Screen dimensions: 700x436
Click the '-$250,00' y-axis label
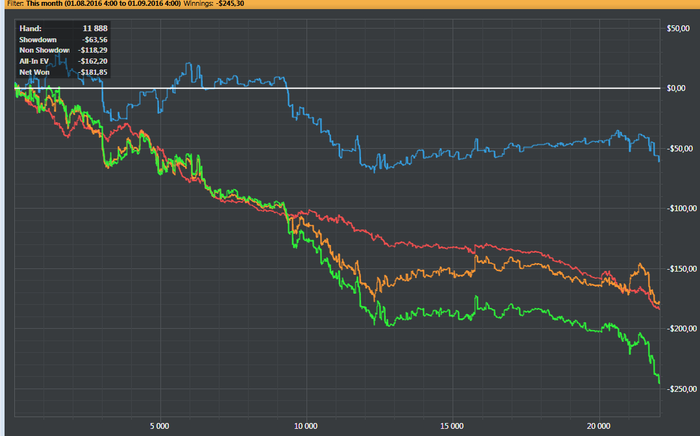pos(682,389)
